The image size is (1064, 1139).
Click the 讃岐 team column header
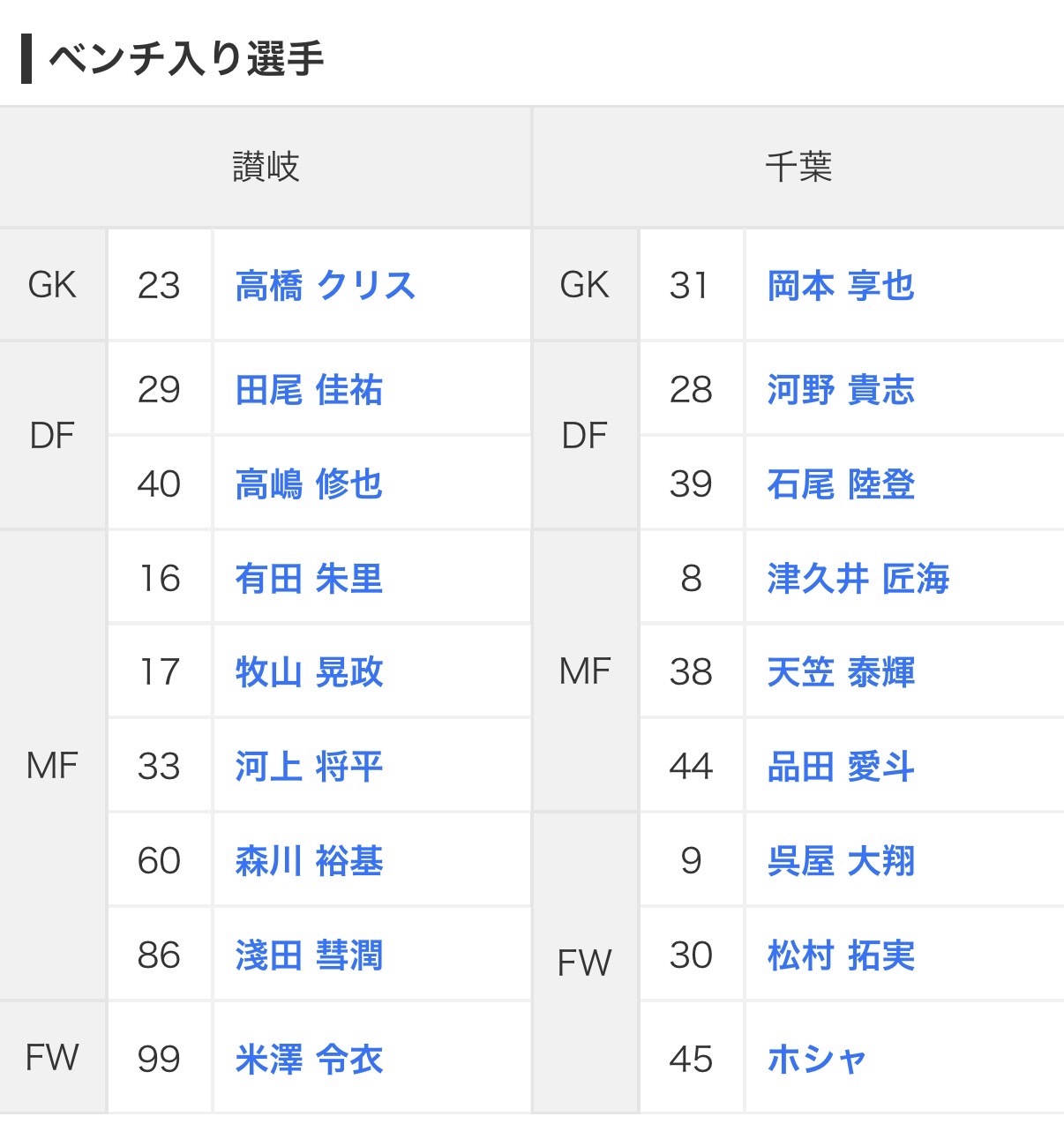click(x=266, y=167)
